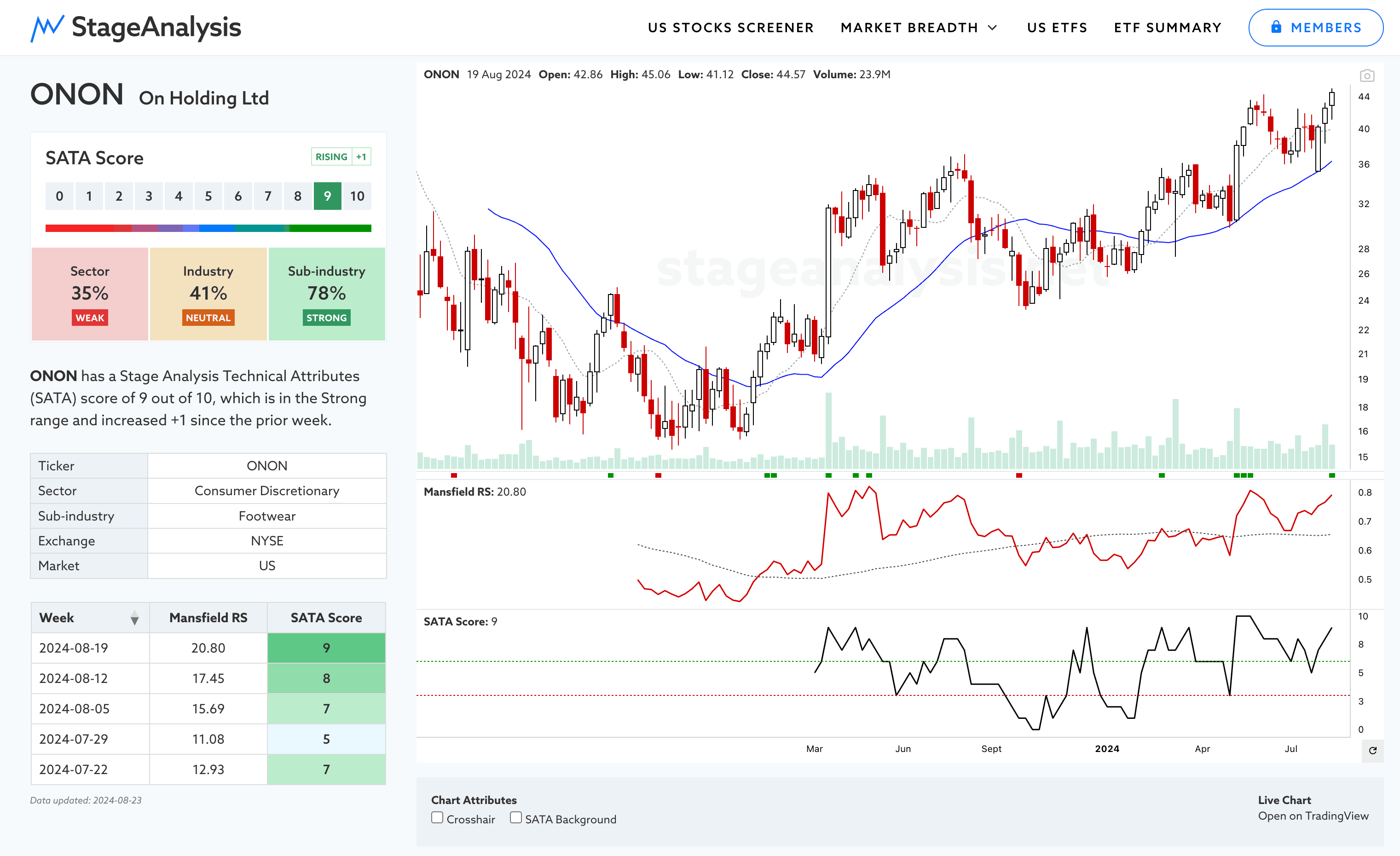
Task: Select the 2024-08-19 week row
Action: pyautogui.click(x=208, y=648)
